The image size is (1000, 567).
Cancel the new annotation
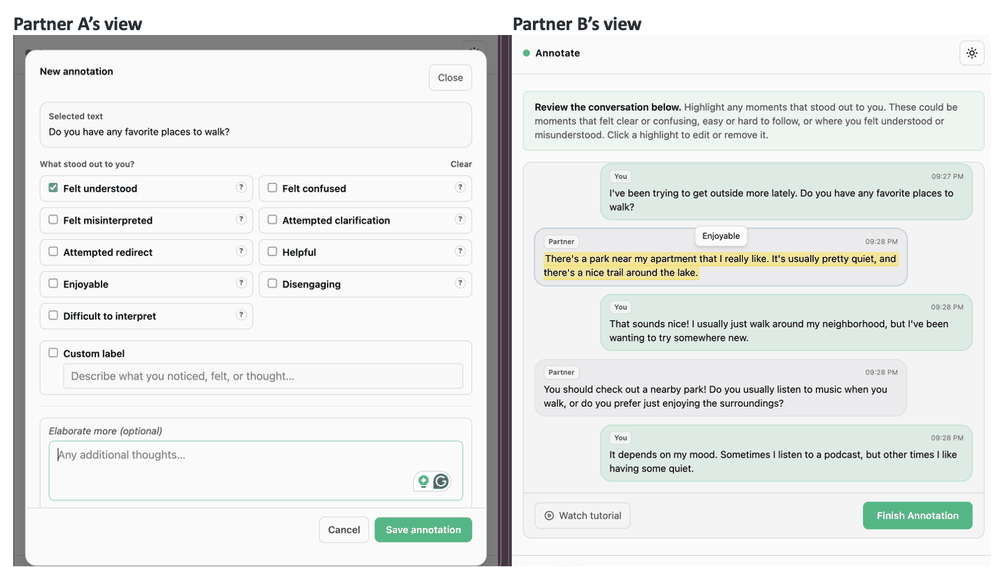344,529
